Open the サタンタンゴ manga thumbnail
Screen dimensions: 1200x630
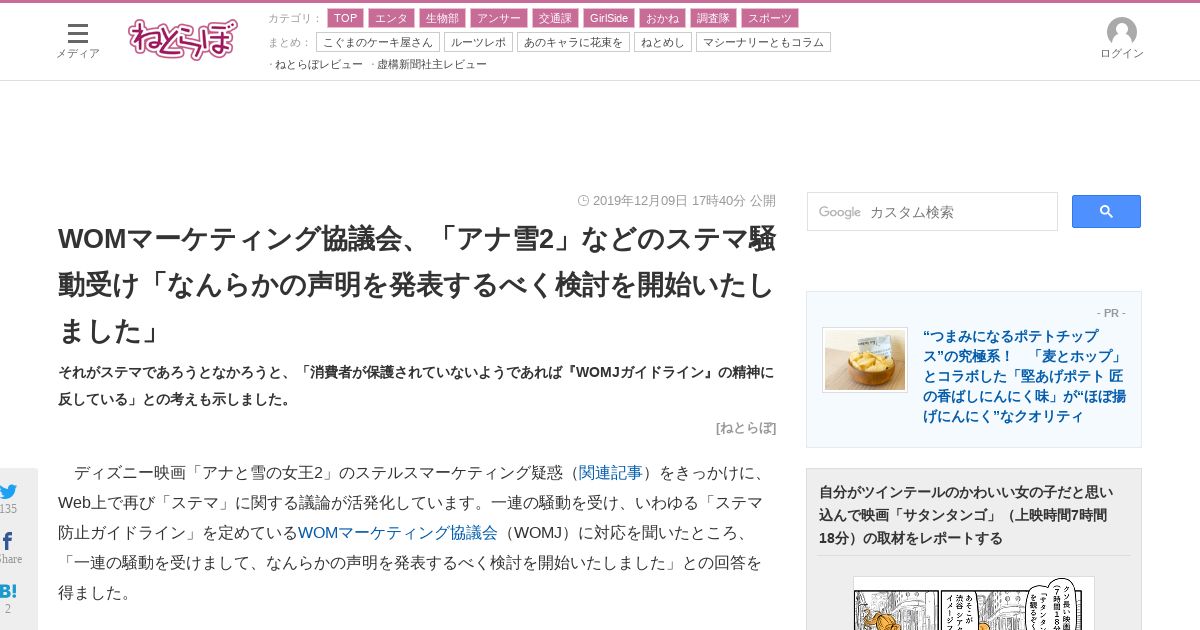tap(974, 603)
